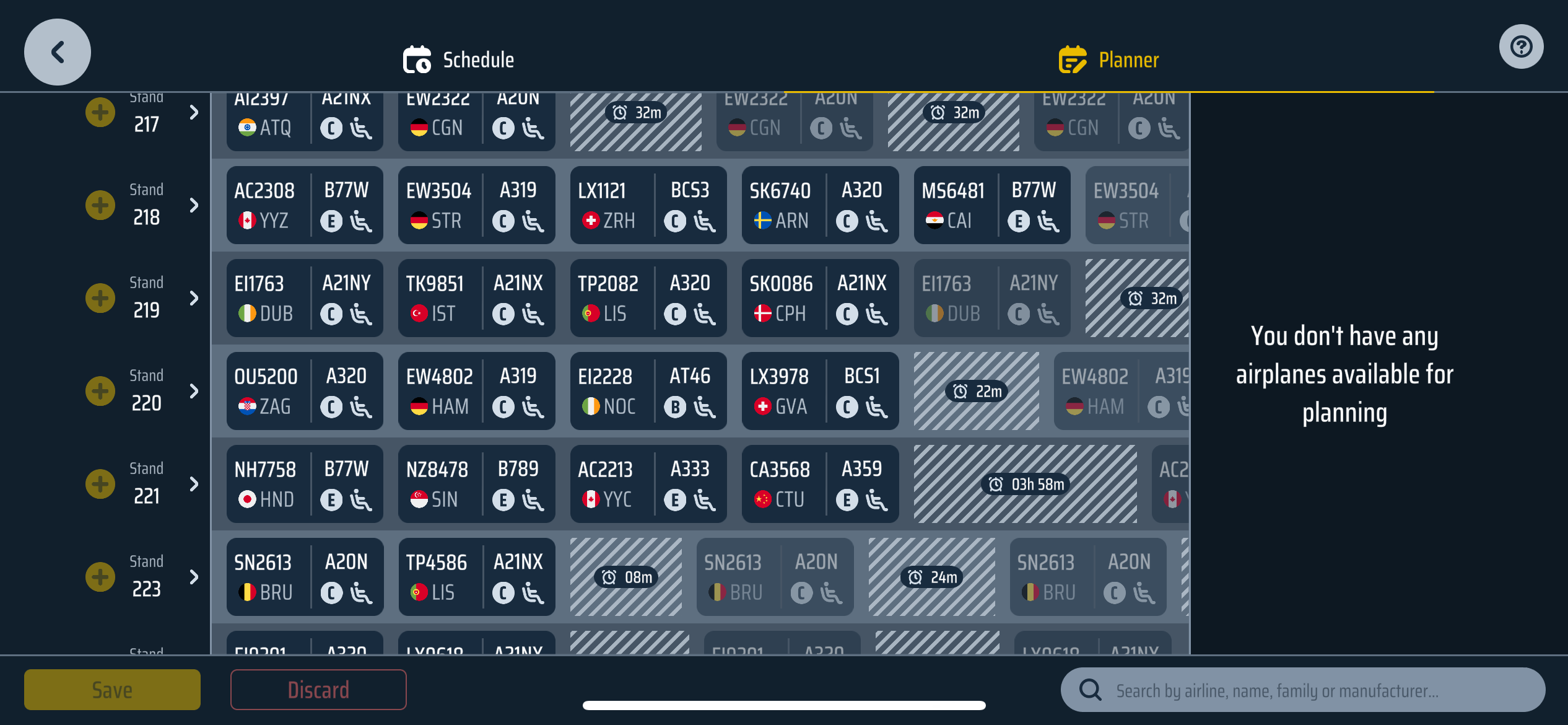Select the 22m gap slot on Stand 220

tap(977, 391)
